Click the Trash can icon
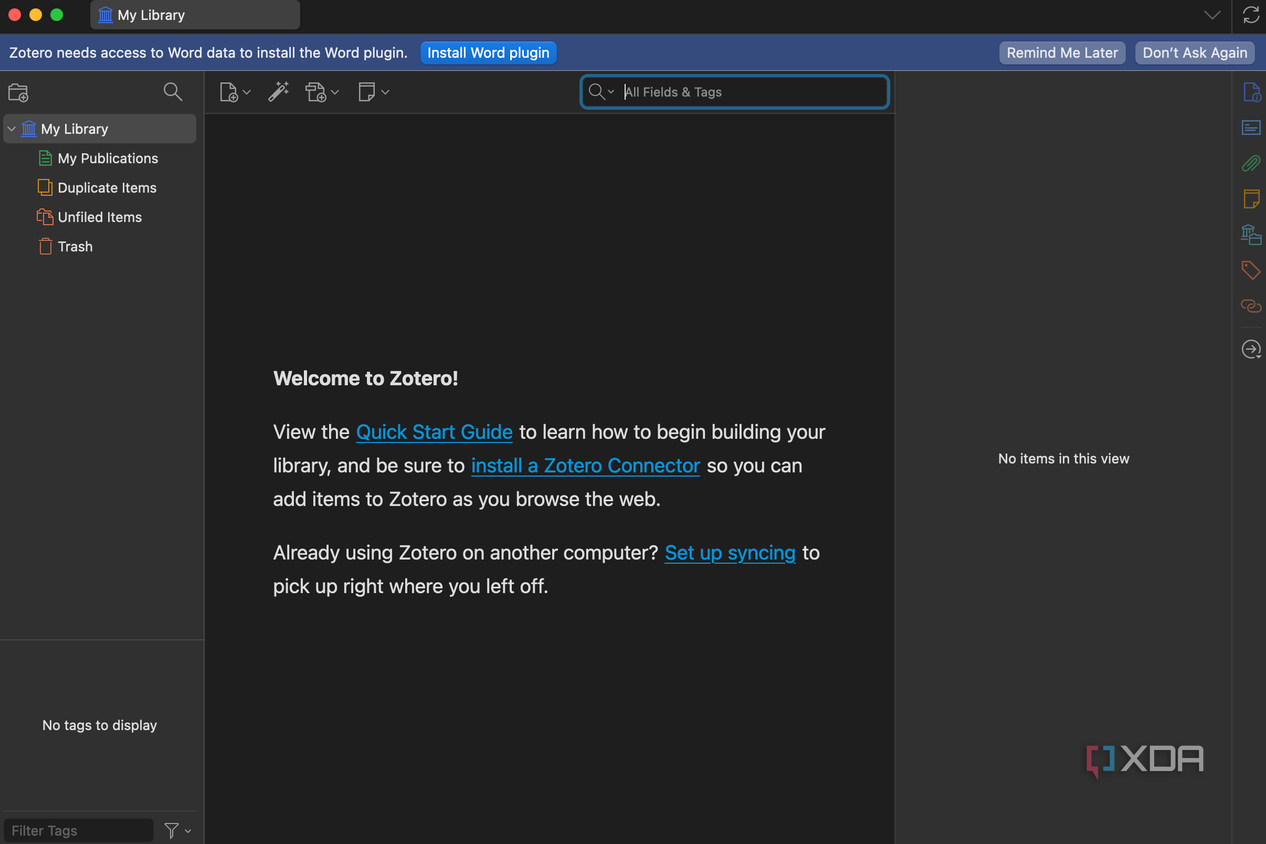 (x=45, y=246)
